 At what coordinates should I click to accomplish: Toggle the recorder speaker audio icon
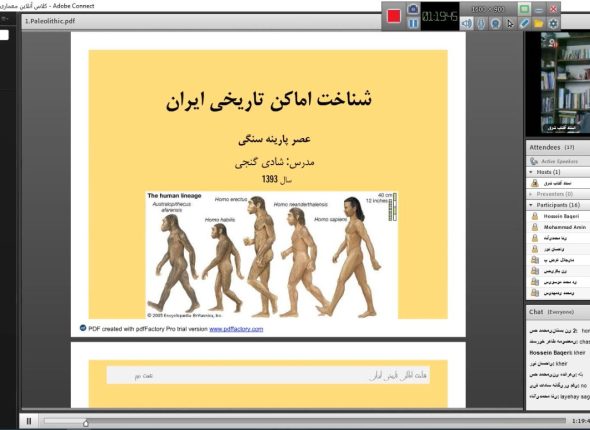tap(467, 23)
